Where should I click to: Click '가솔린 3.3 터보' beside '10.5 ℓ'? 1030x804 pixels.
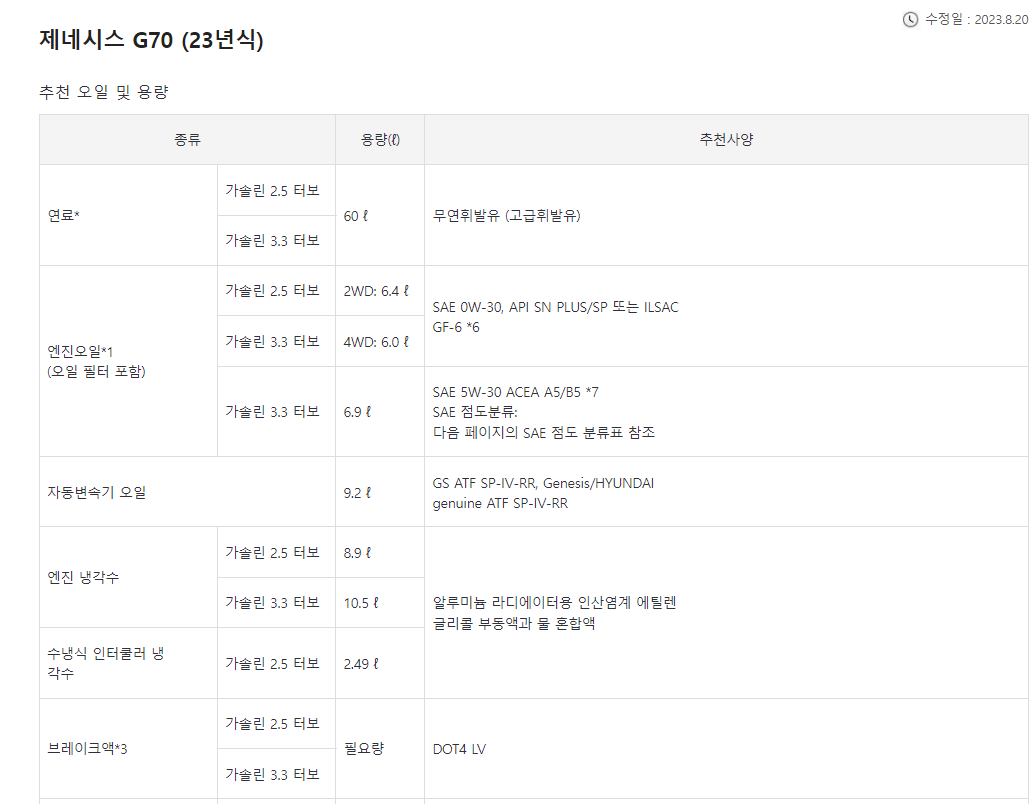pyautogui.click(x=272, y=602)
